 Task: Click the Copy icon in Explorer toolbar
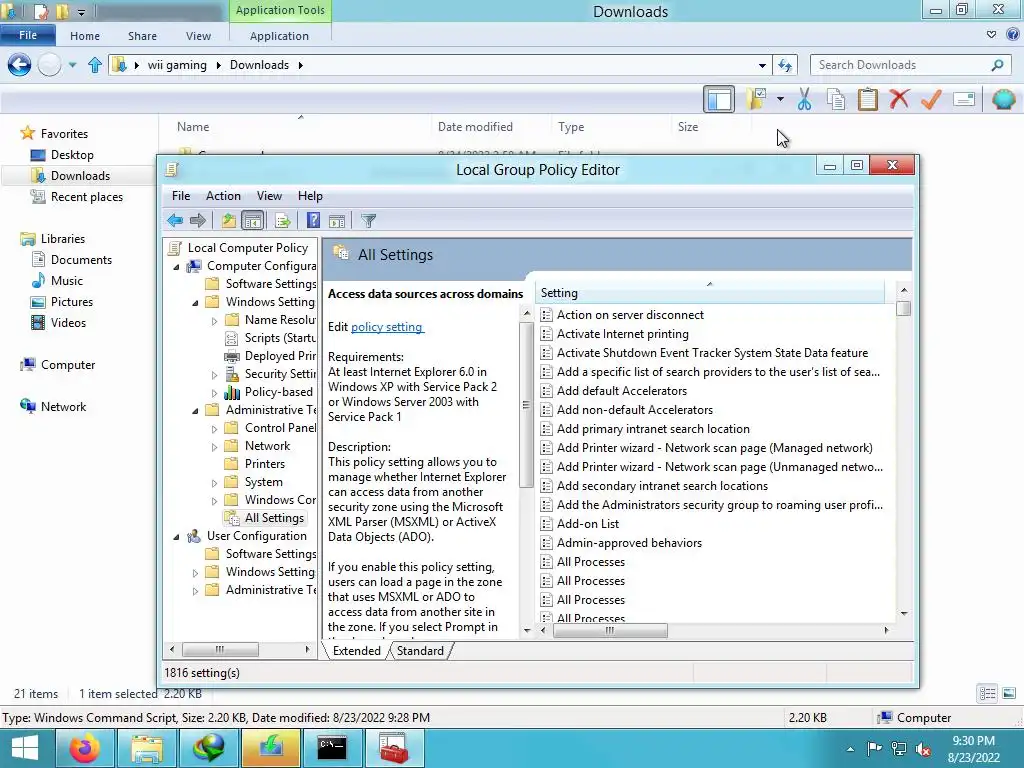click(836, 99)
